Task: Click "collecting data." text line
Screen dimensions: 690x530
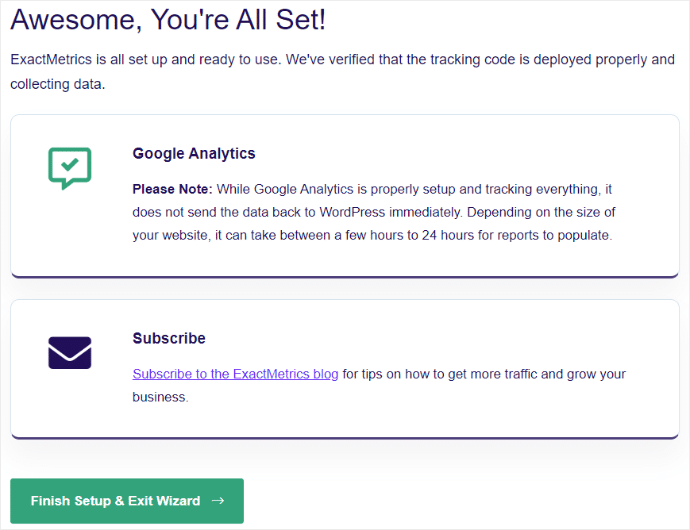Action: [58, 84]
